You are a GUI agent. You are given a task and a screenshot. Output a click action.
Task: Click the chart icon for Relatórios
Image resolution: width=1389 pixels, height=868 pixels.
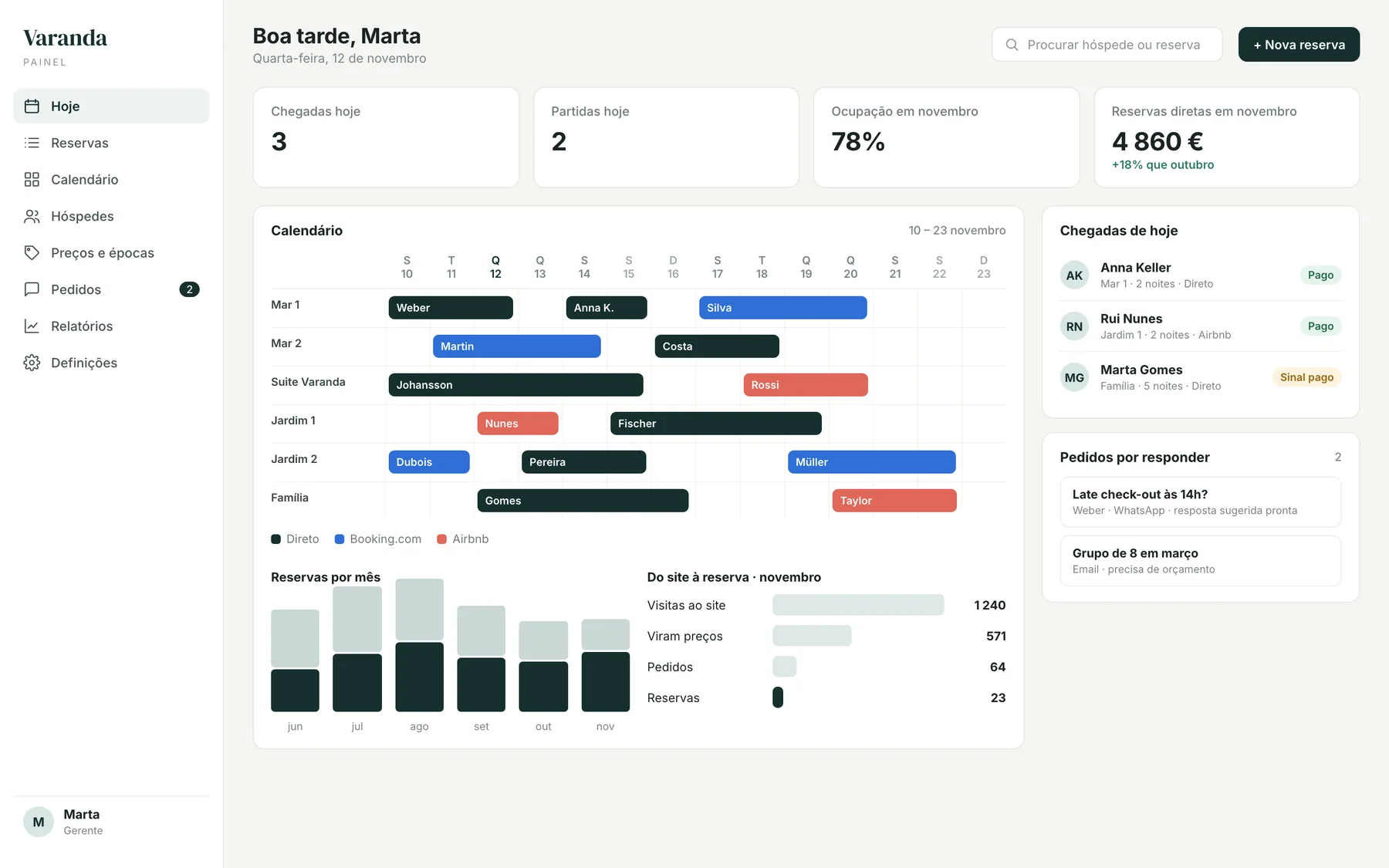pyautogui.click(x=32, y=326)
